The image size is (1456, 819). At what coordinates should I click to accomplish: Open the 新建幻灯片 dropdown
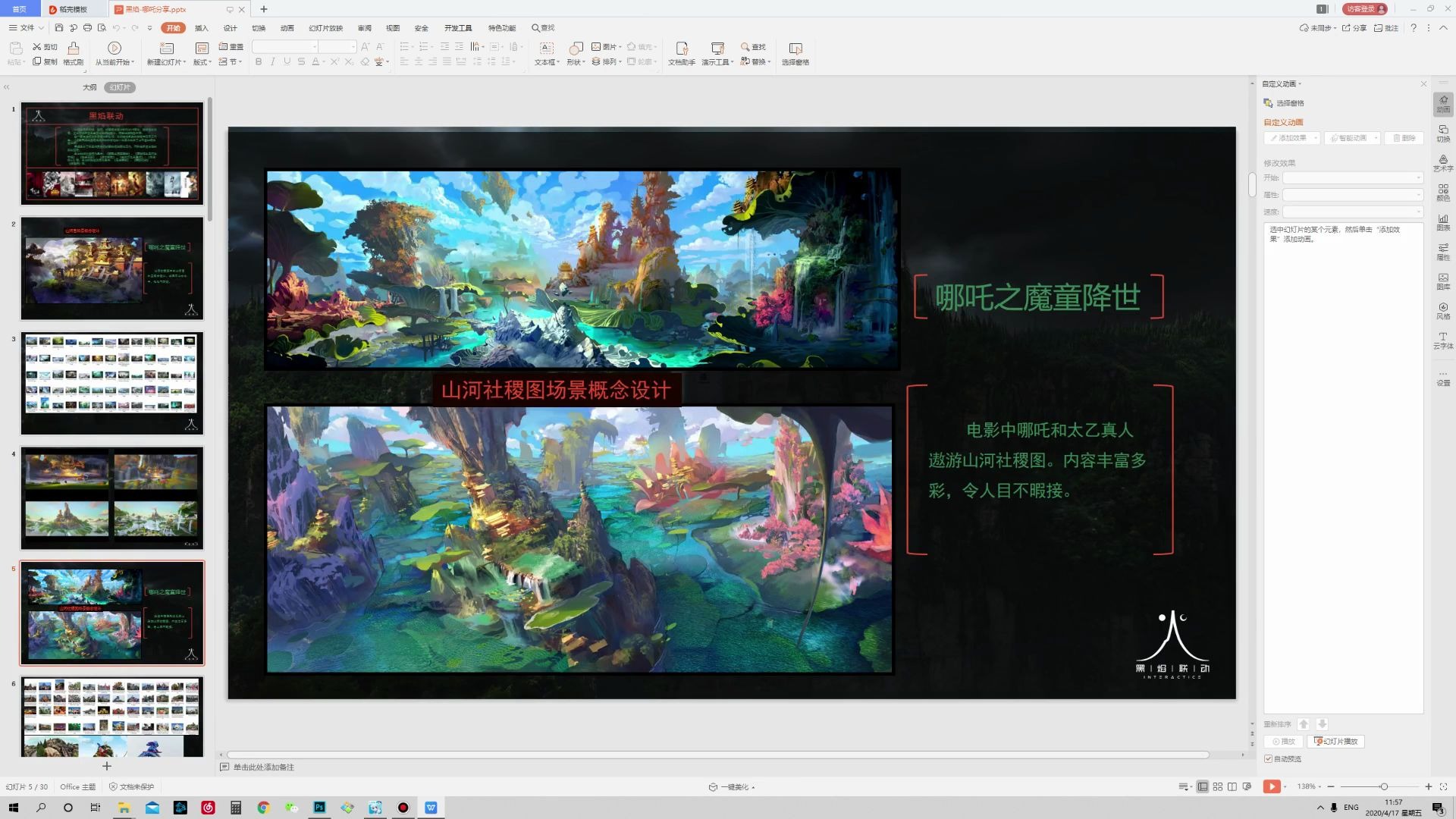[x=165, y=62]
